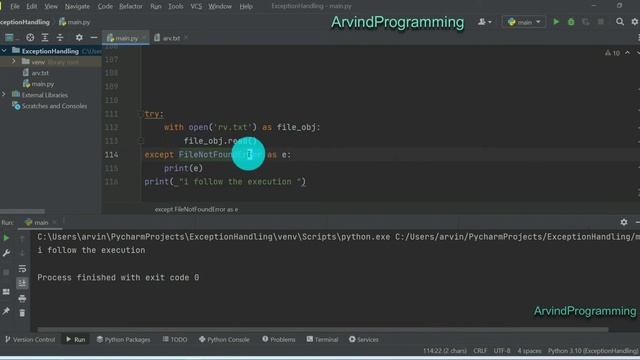Collapse the ExceptionHandling project root
Viewport: 640px width, 360px height.
point(4,51)
